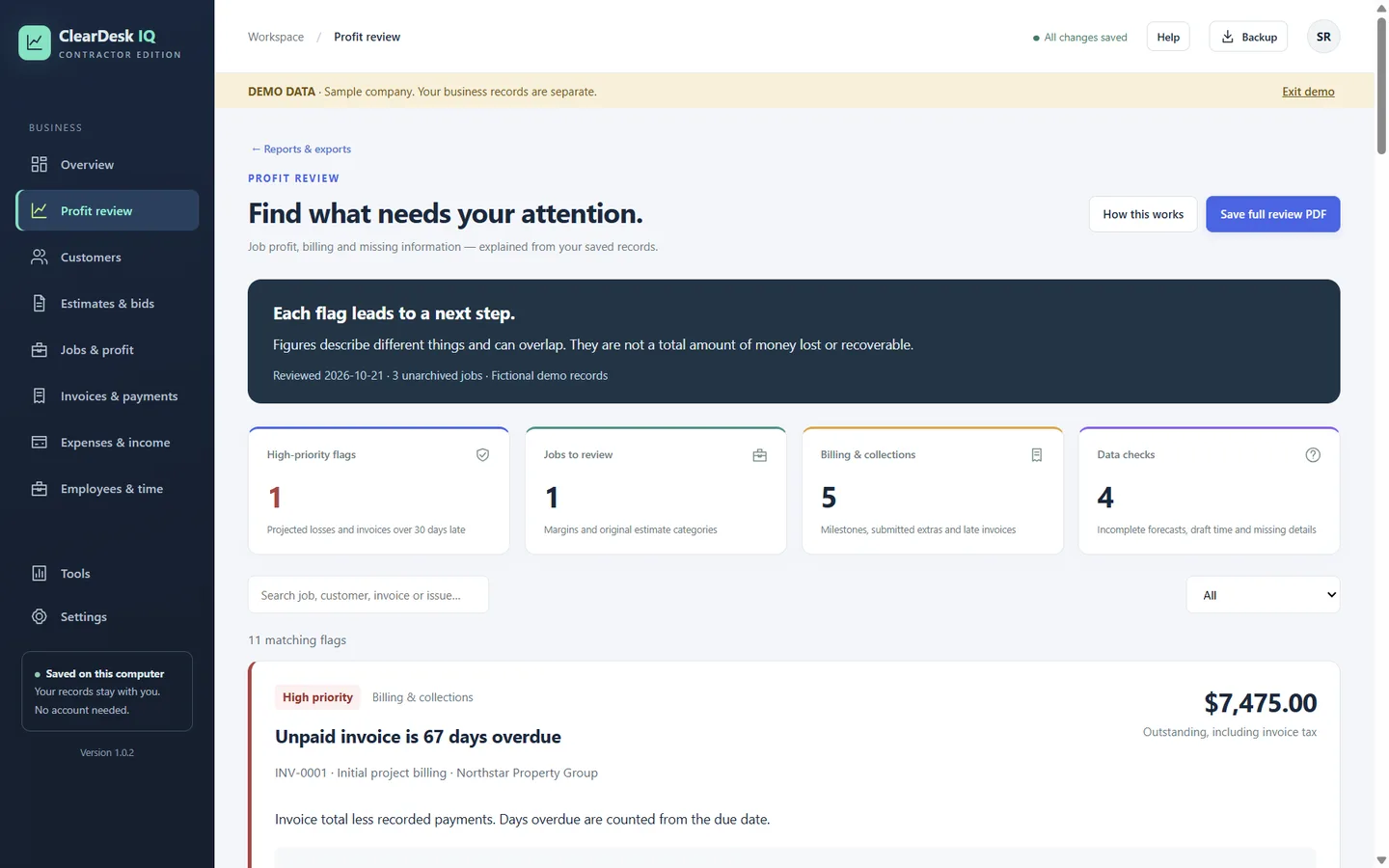The image size is (1389, 868).
Task: Click the search flags input field
Action: pos(368,595)
